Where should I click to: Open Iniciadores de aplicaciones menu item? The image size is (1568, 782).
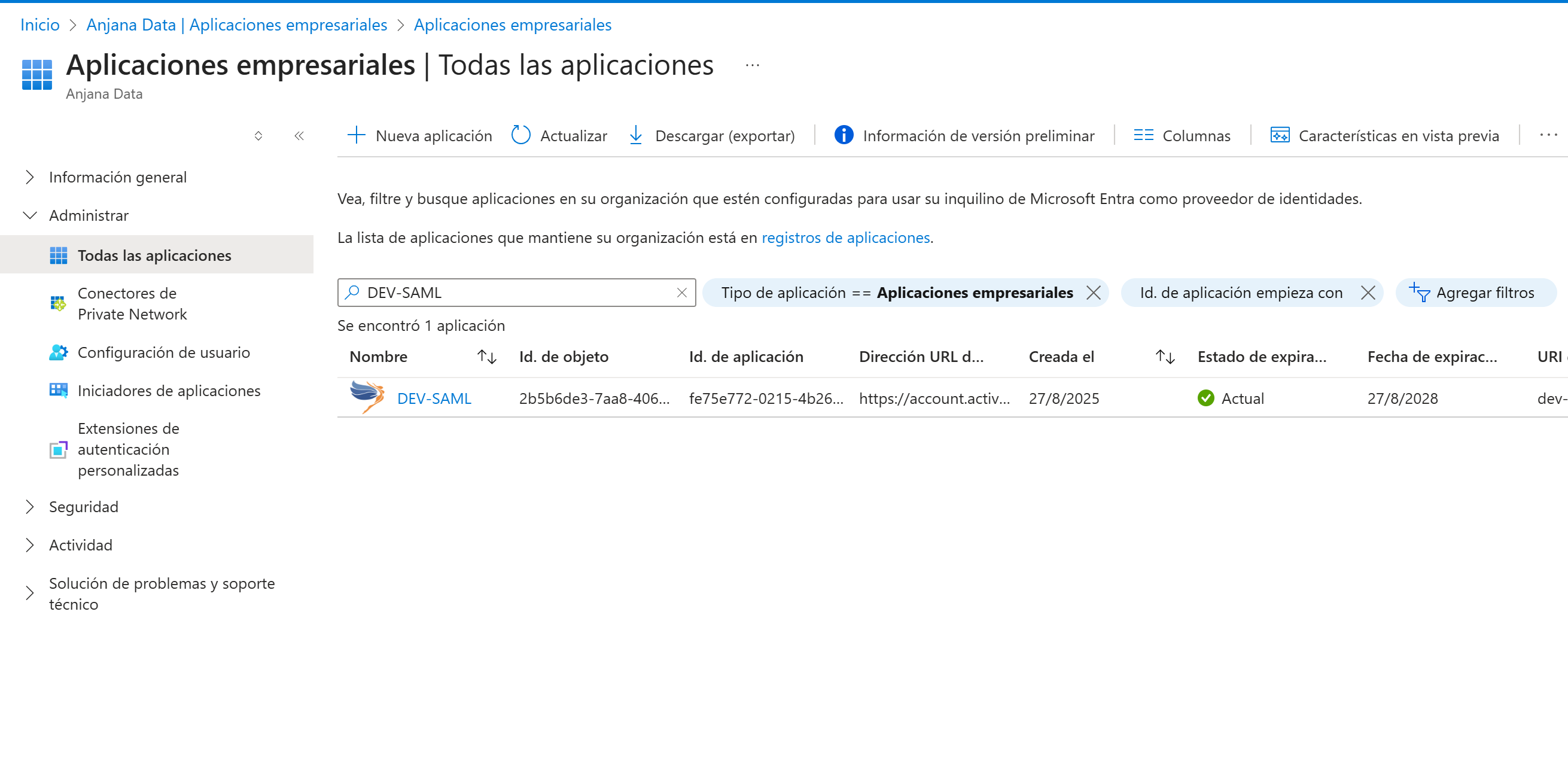coord(169,391)
